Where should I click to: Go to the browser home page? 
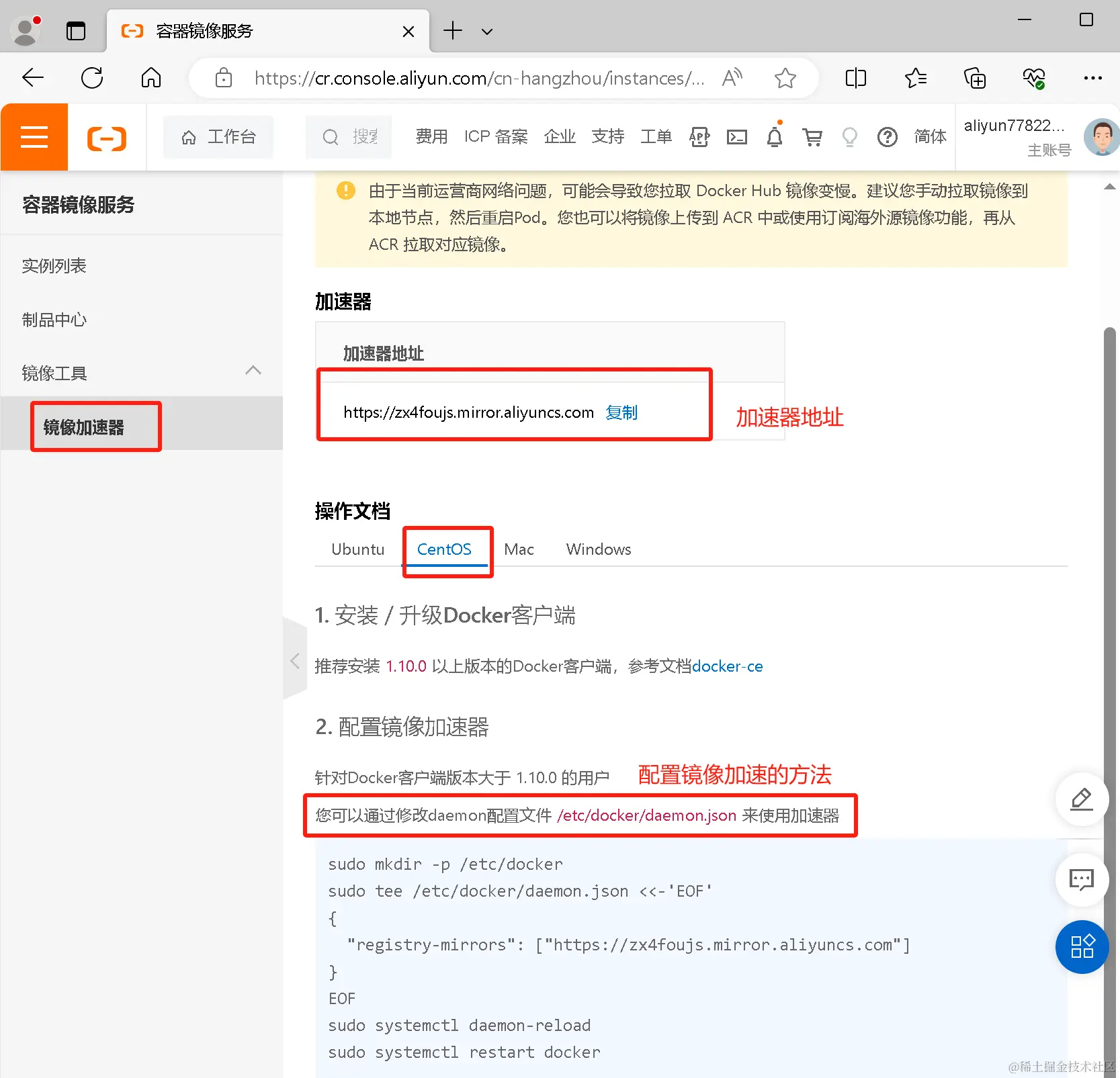(x=151, y=78)
